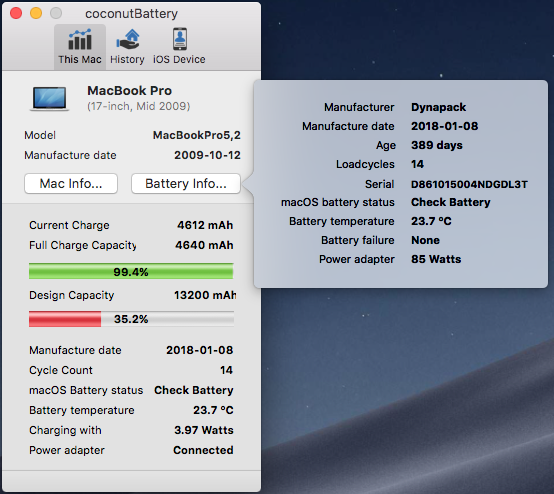This screenshot has height=494, width=554.
Task: Click the popover's 2018-01-08 manufacture date
Action: tap(444, 126)
